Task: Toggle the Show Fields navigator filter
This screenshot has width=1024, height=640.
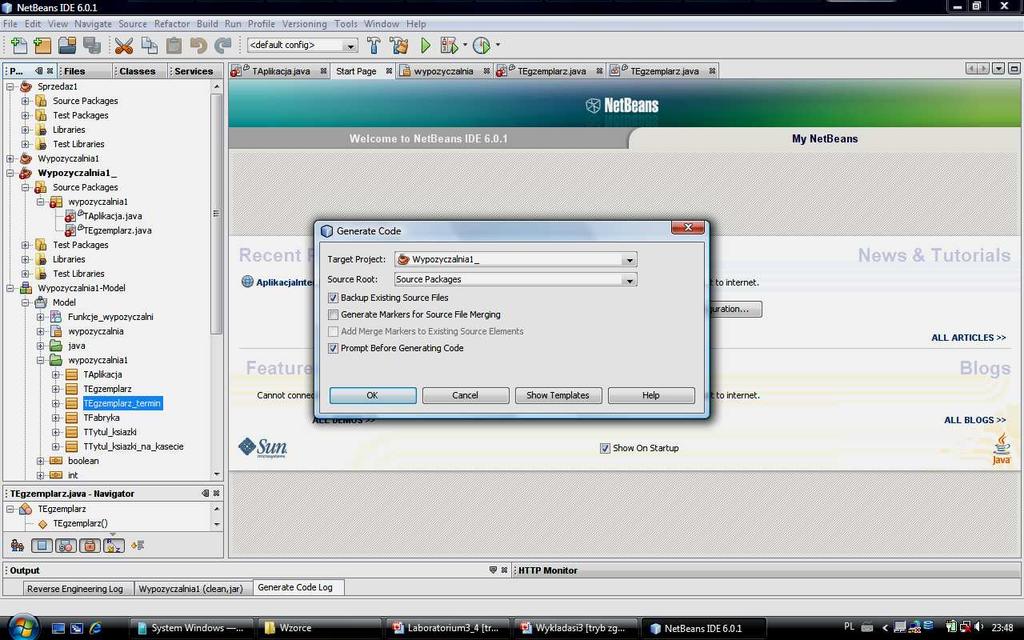Action: pos(42,545)
